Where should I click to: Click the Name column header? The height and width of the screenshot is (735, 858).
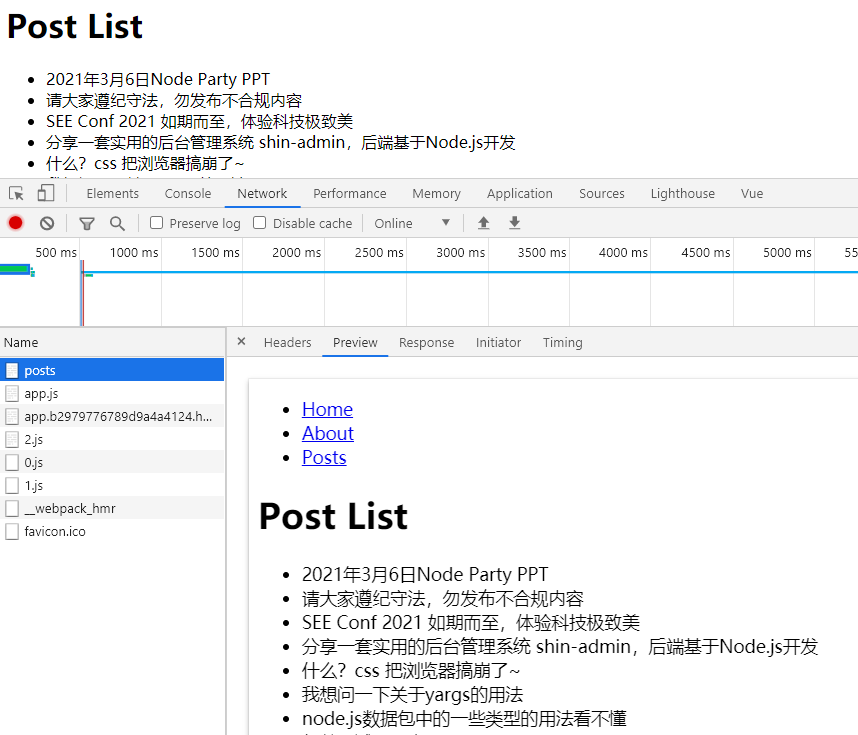pos(112,343)
